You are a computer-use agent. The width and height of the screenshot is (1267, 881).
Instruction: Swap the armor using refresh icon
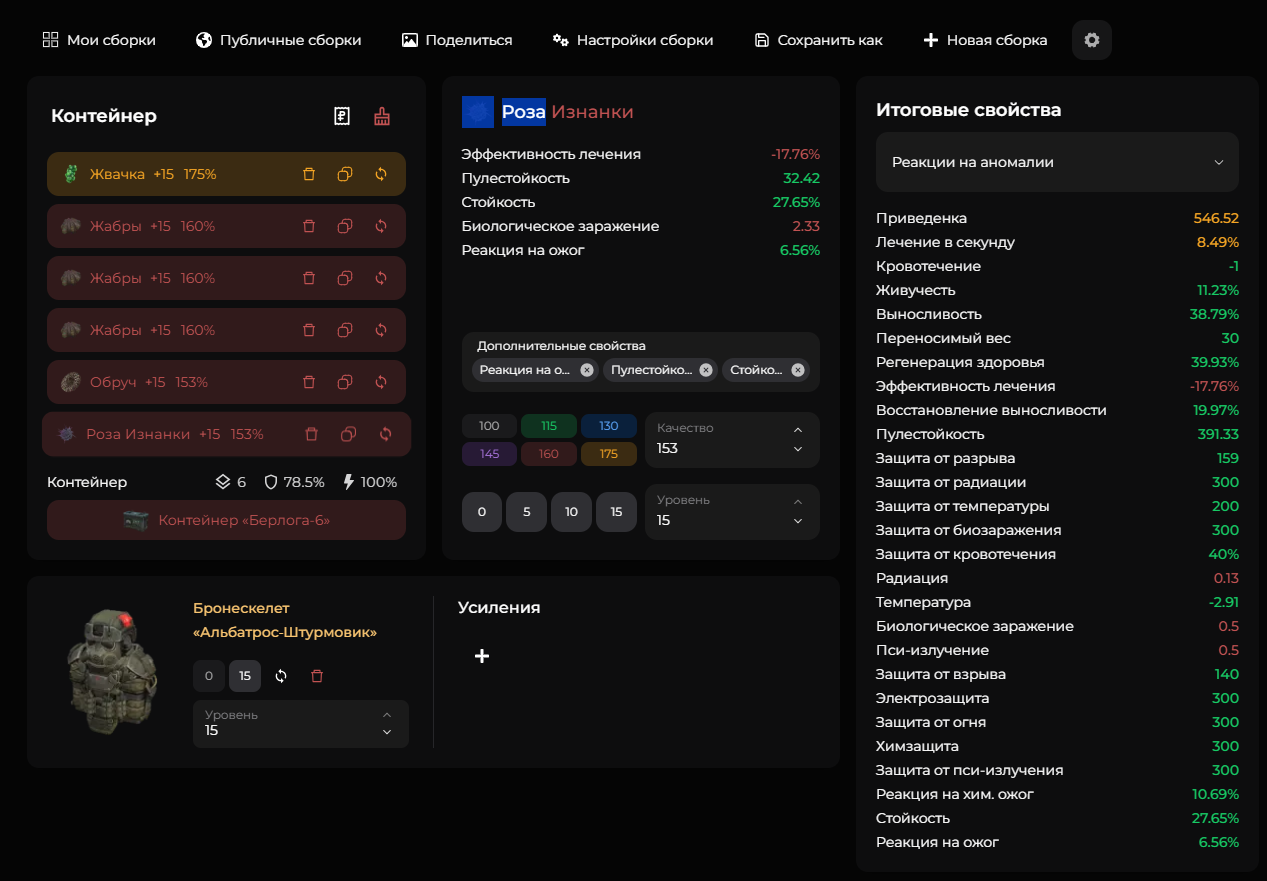click(x=281, y=676)
